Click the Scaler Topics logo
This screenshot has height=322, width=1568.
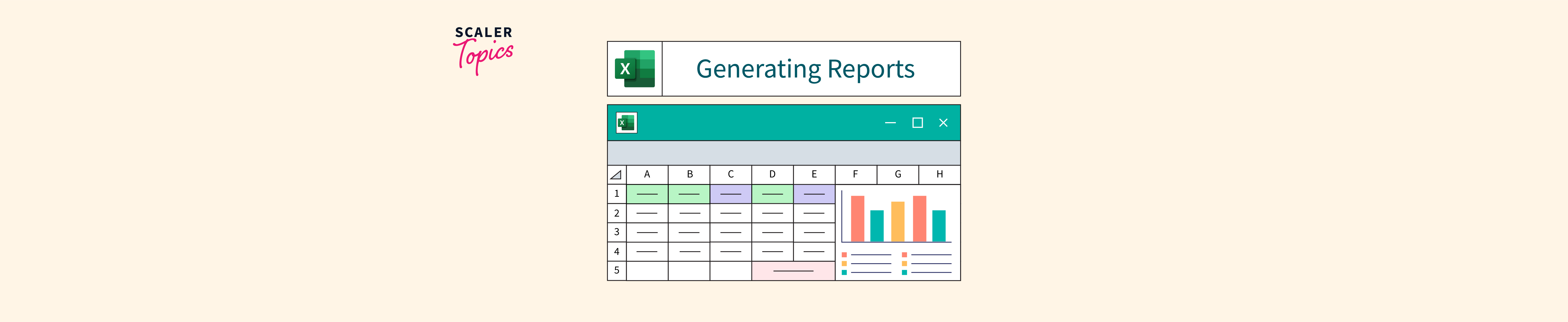pos(483,49)
